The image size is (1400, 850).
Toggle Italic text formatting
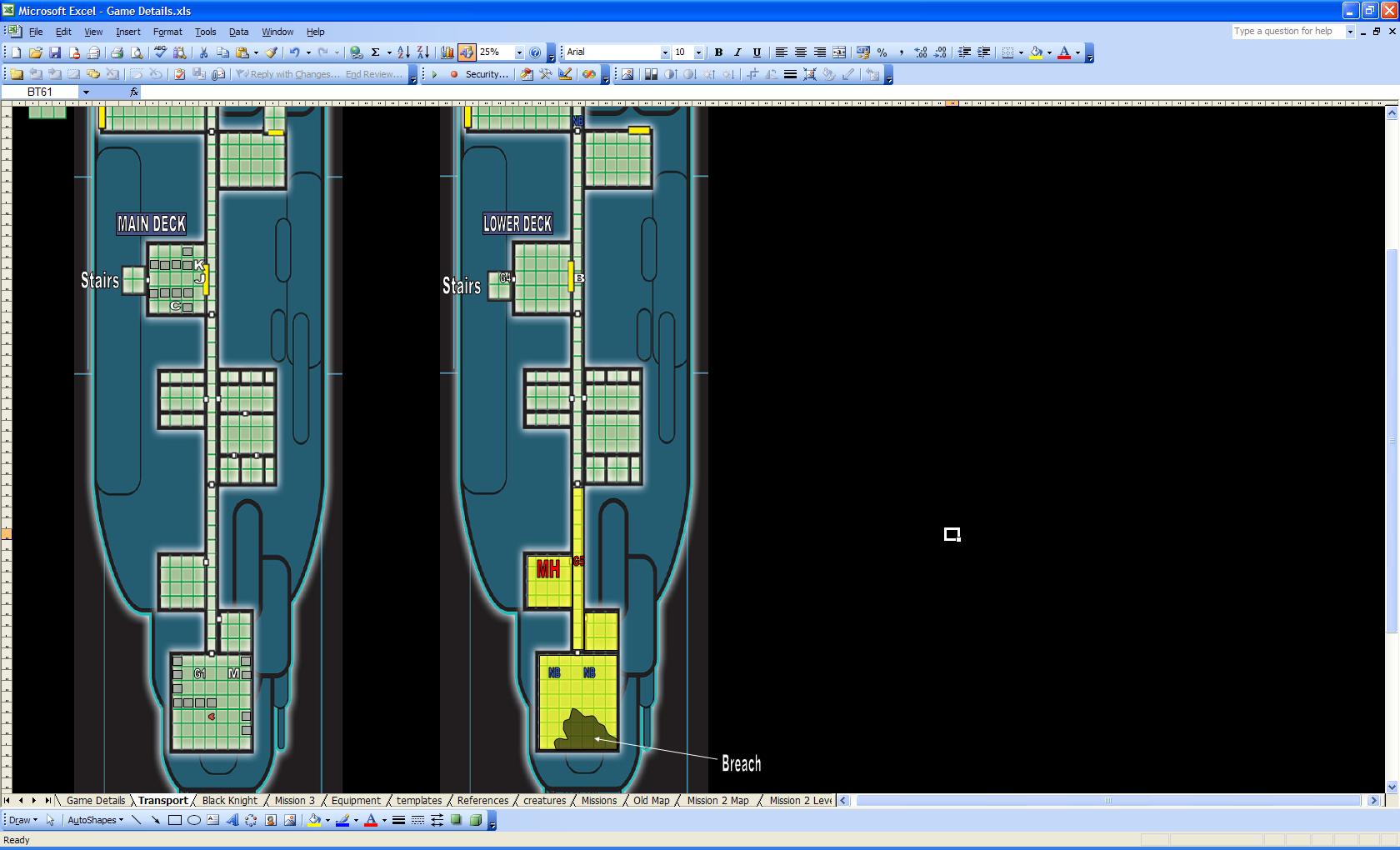point(737,52)
